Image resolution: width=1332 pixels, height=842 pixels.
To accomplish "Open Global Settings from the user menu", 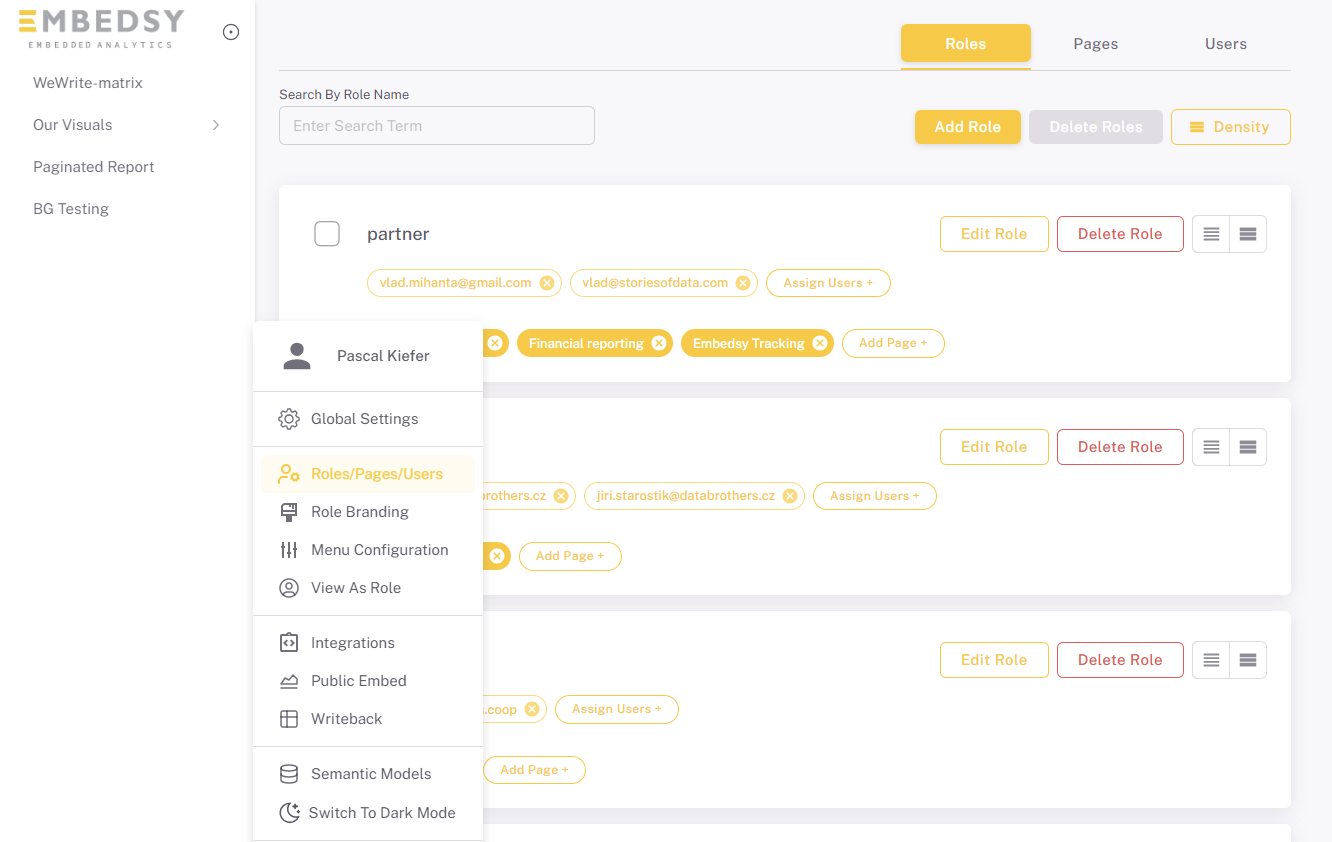I will pos(289,419).
